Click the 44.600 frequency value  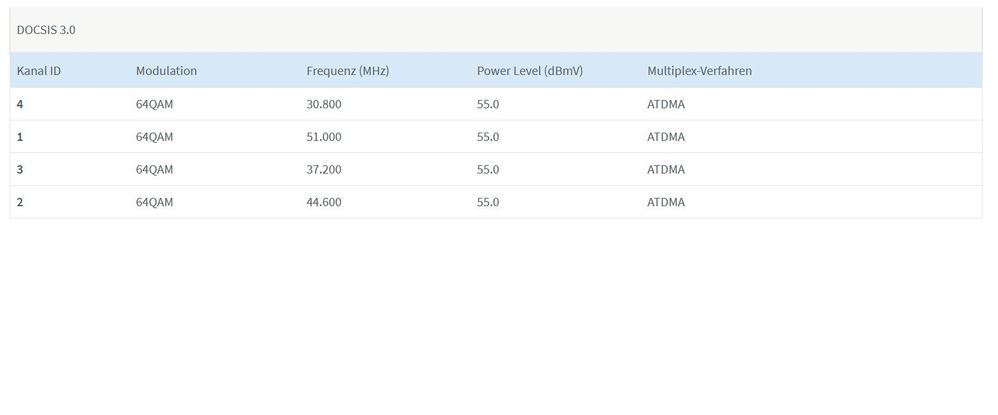[x=323, y=202]
